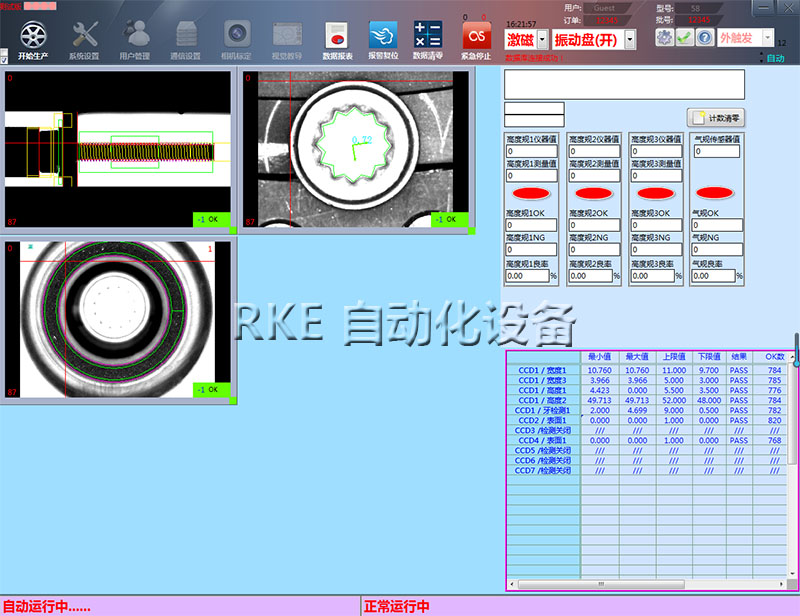This screenshot has height=616, width=800.
Task: Click the blue help question-mark button
Action: coord(705,37)
